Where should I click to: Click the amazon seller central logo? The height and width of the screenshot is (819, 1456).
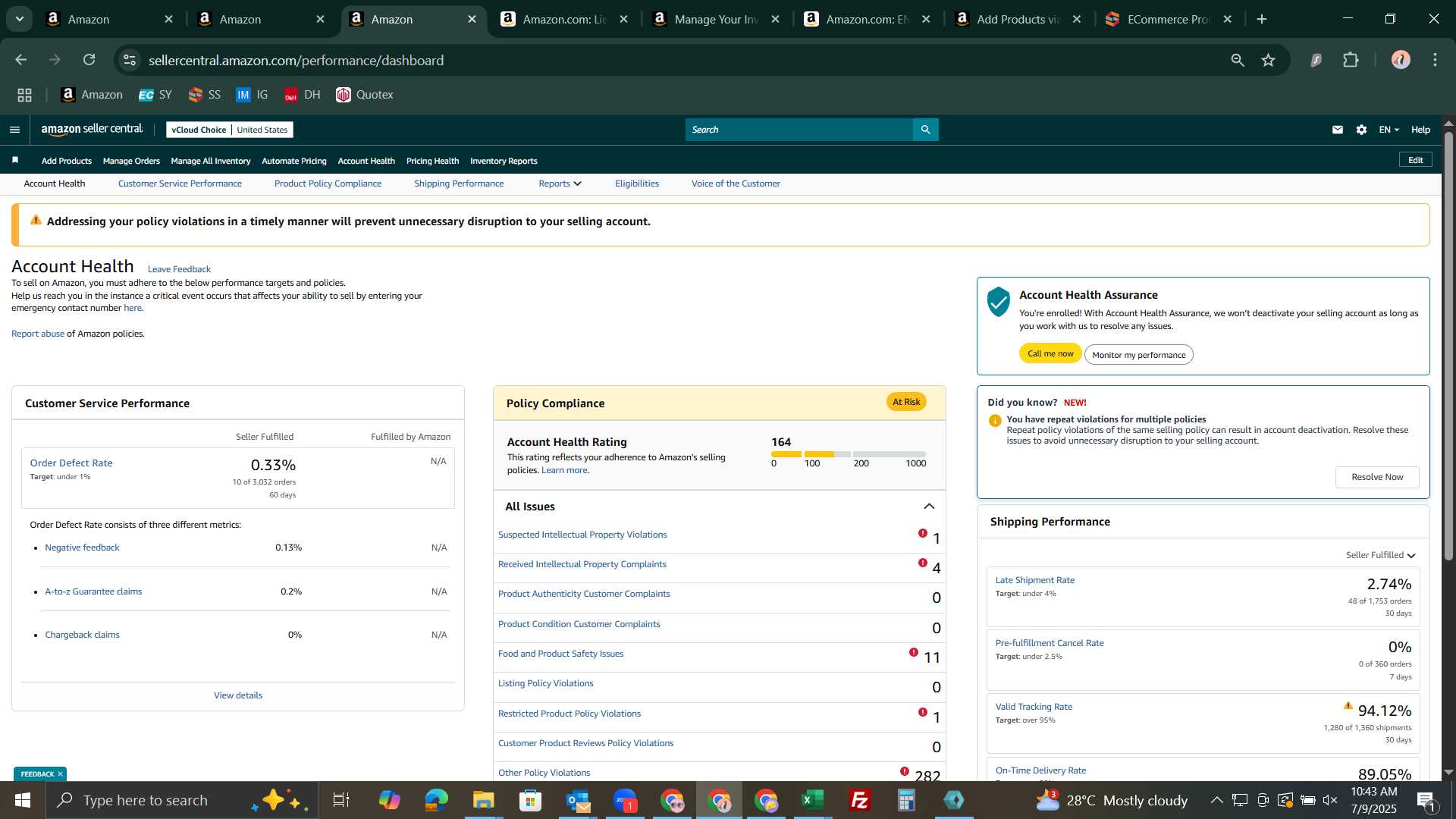[92, 130]
